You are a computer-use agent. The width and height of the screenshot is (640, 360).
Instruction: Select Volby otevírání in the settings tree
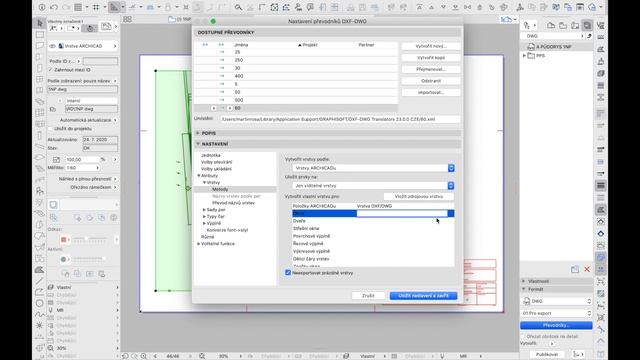(216, 162)
